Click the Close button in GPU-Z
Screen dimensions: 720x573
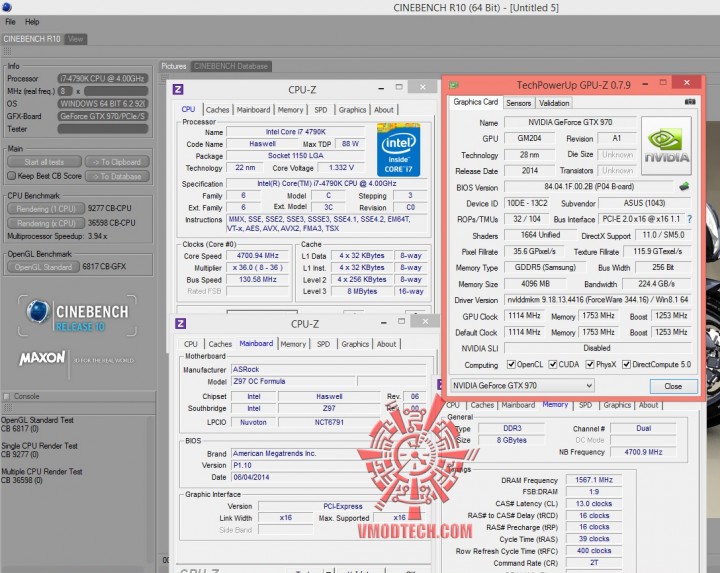click(673, 386)
